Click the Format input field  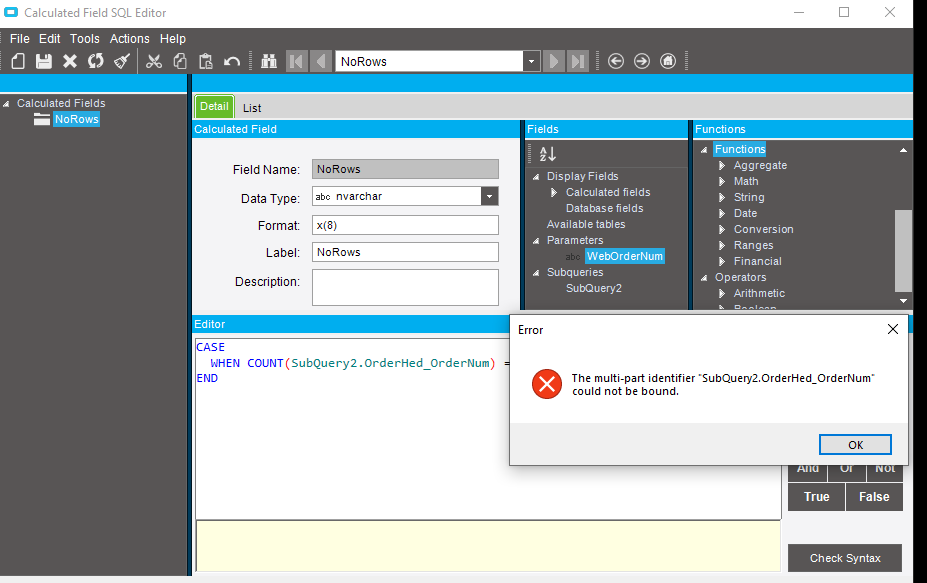click(405, 225)
